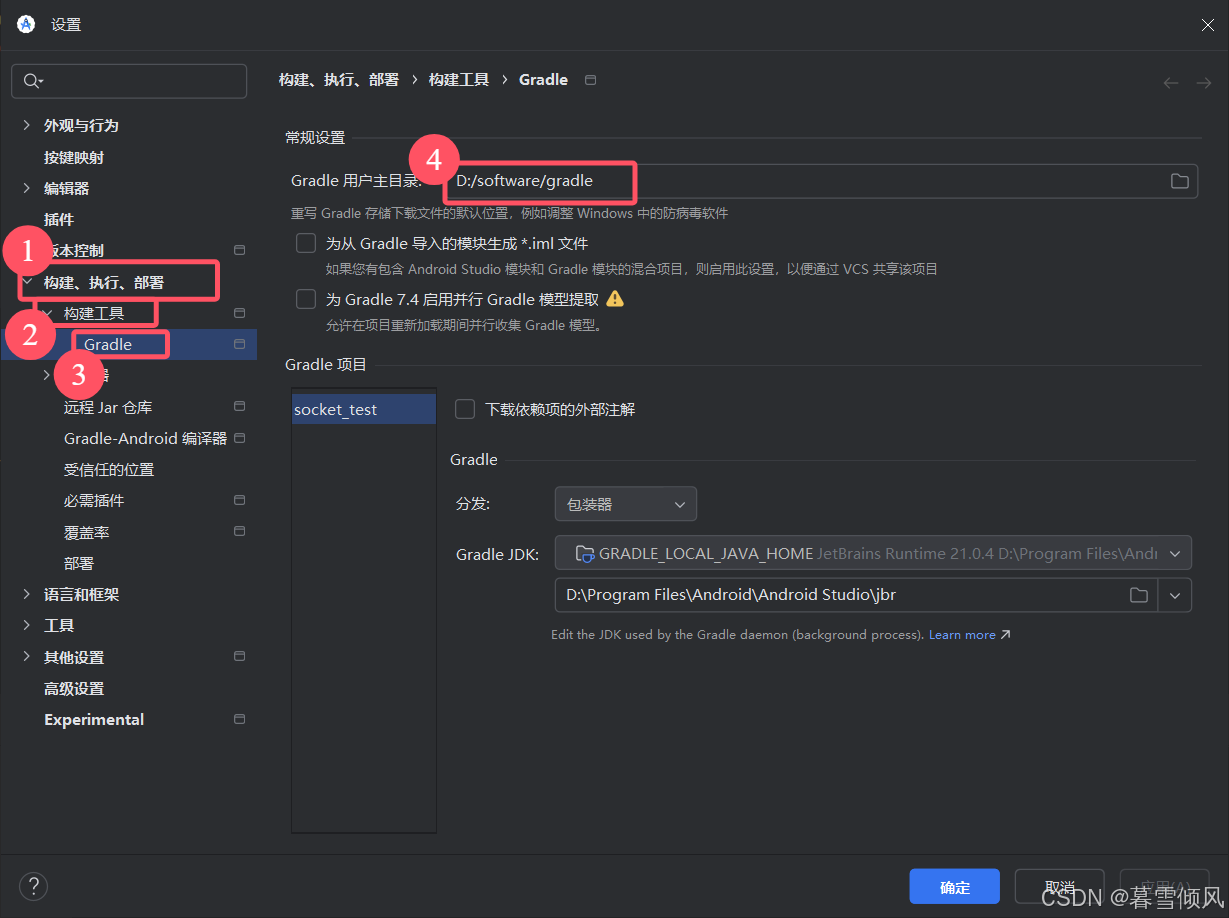Click project icon next to 覆盖率
The width and height of the screenshot is (1229, 918).
239,531
